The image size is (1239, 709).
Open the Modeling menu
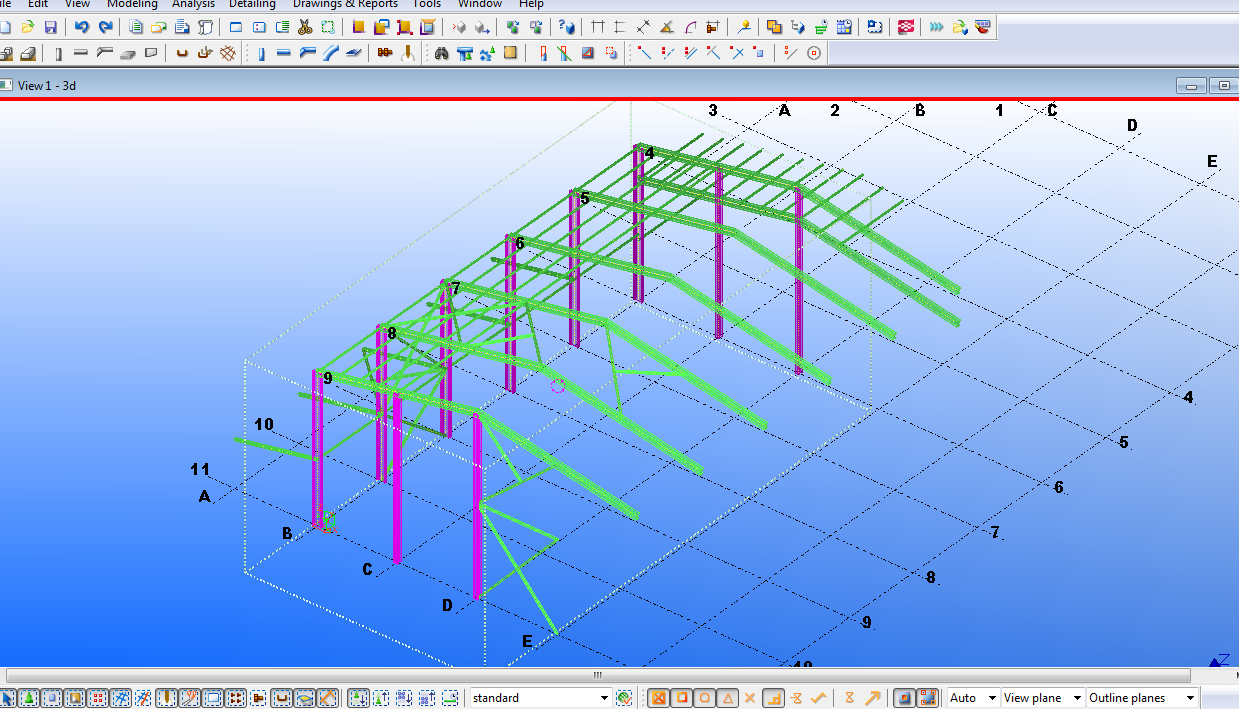(x=132, y=4)
